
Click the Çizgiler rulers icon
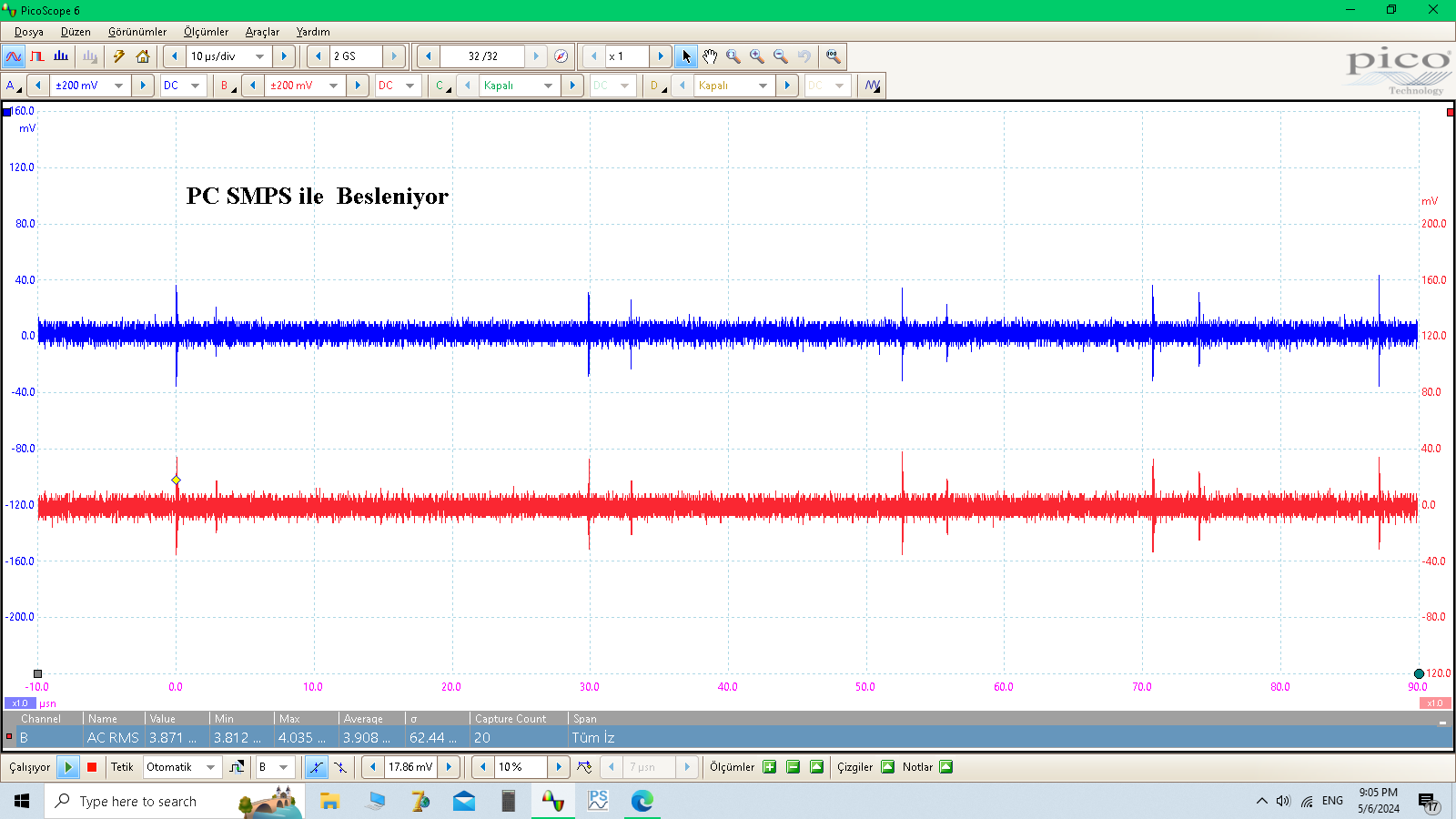tap(888, 767)
